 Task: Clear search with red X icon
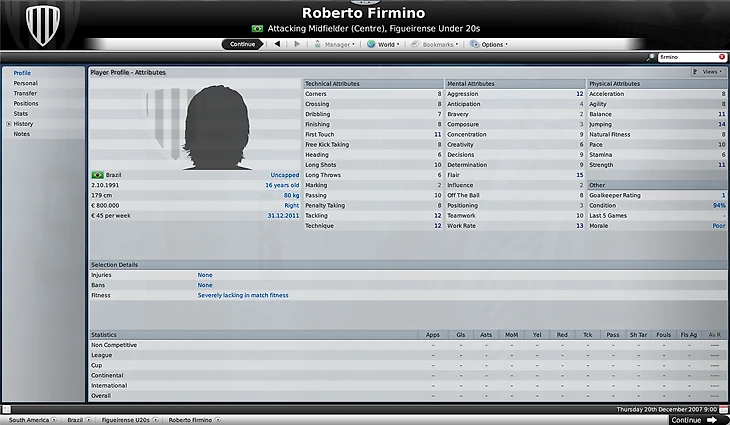tap(722, 57)
